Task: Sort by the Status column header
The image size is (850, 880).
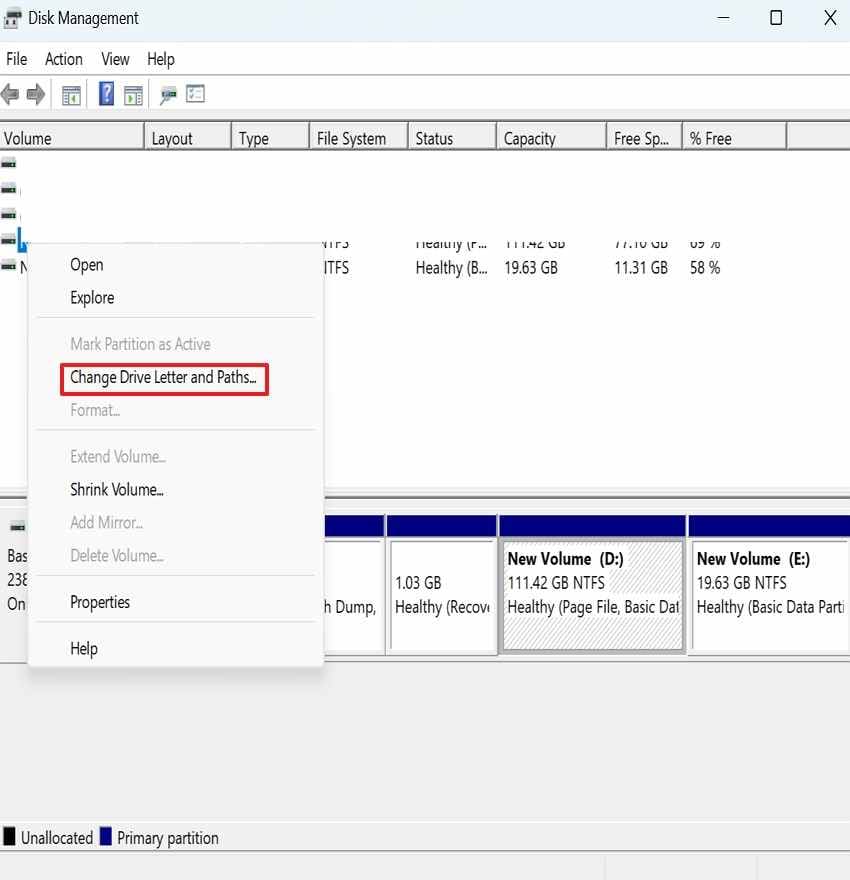Action: (452, 138)
